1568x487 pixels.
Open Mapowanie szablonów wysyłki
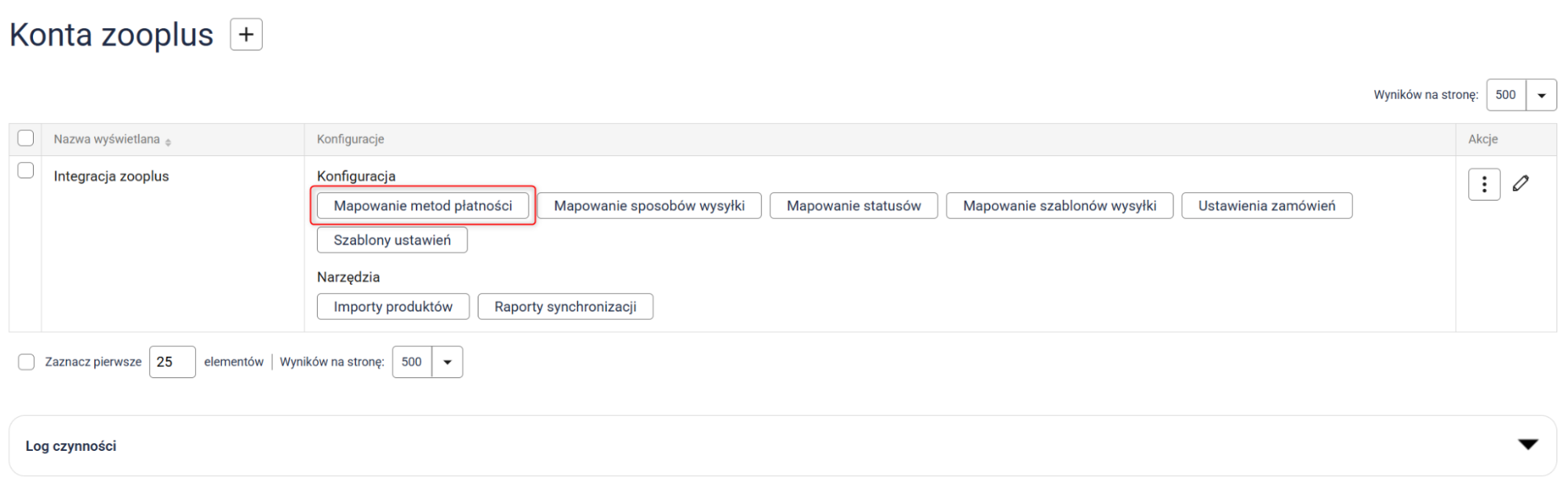tap(1059, 206)
